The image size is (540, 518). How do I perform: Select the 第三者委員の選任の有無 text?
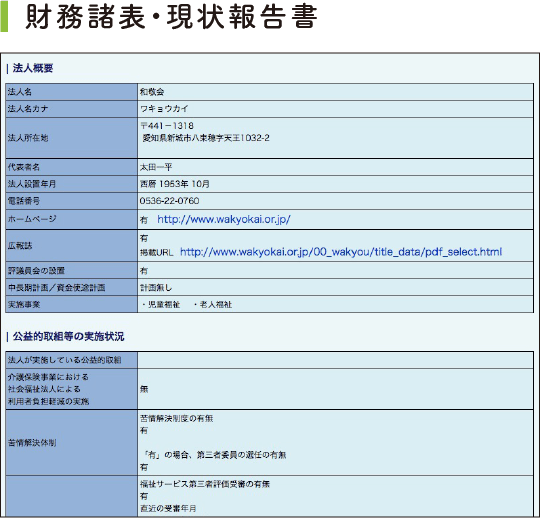[x=241, y=455]
